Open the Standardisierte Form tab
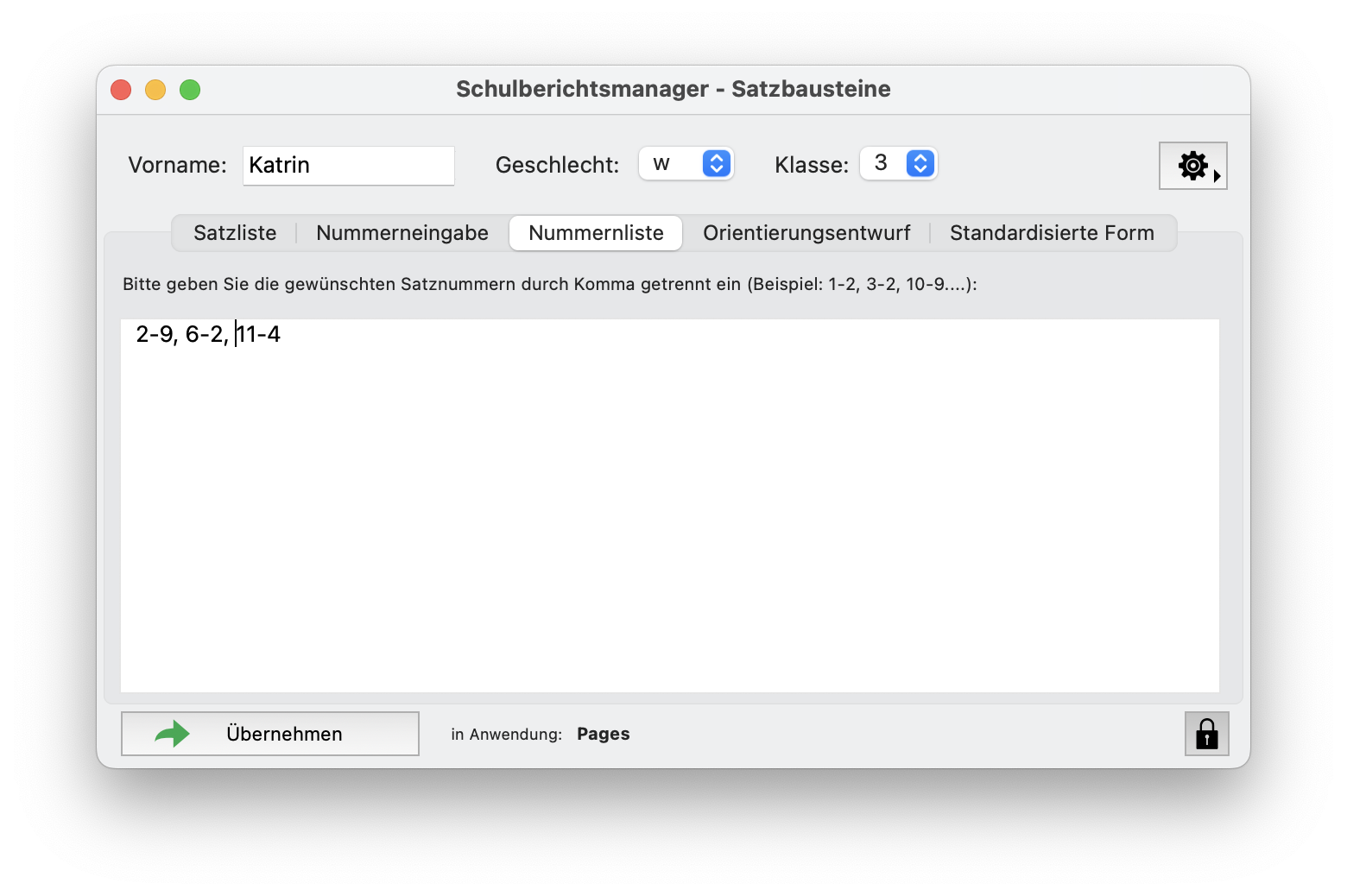 point(1051,232)
